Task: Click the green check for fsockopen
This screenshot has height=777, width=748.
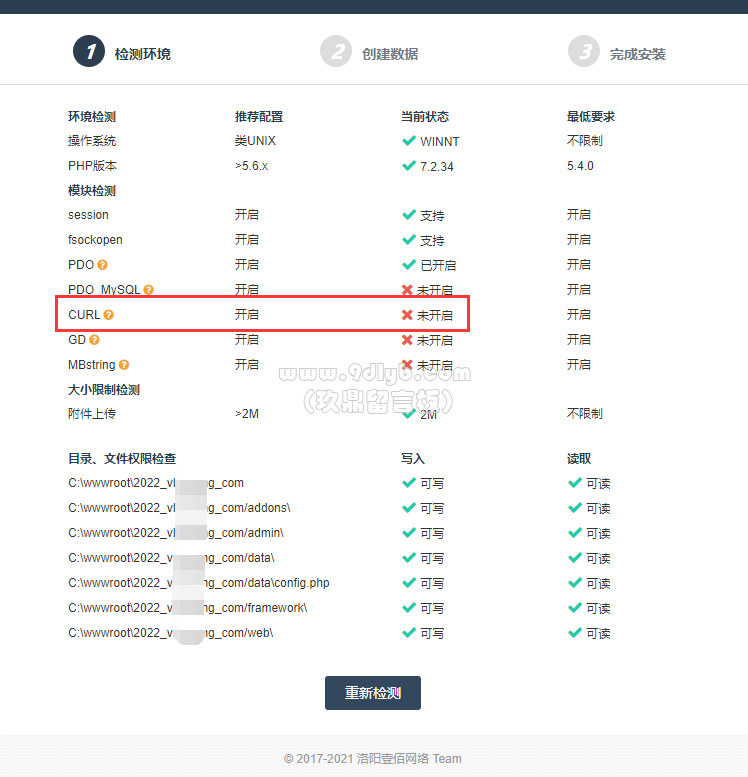Action: click(408, 240)
